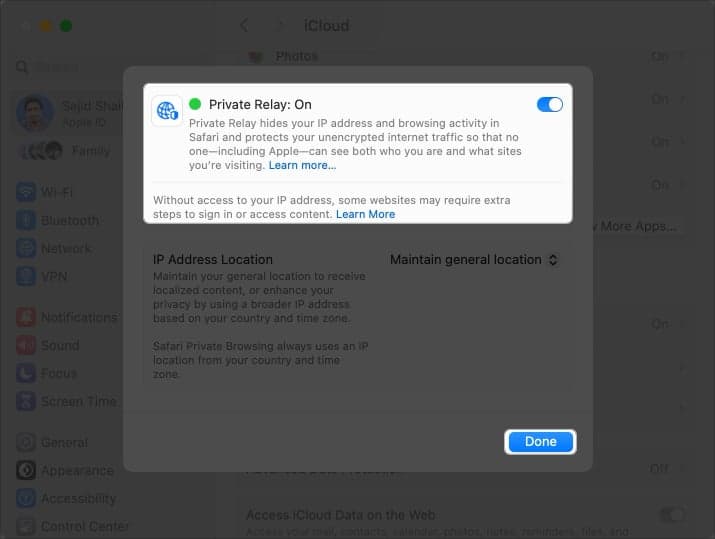Open the Network sidebar icon
Viewport: 715px width, 539px height.
26,249
